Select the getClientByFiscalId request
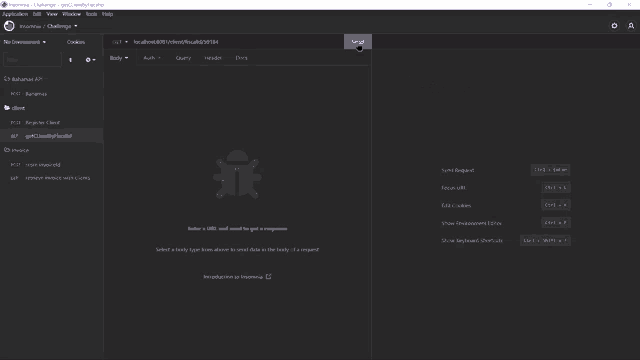This screenshot has height=360, width=640. pyautogui.click(x=51, y=136)
